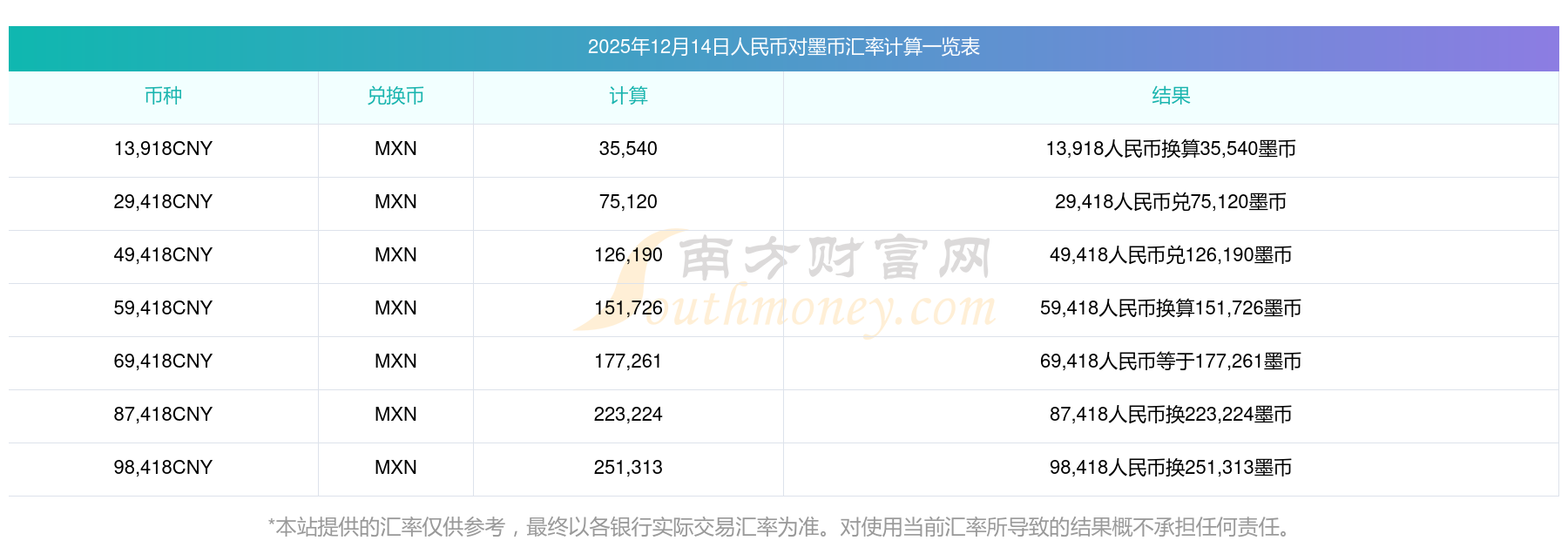Click MXN in the 49,418CNY row
This screenshot has height=554, width=1568.
click(395, 255)
